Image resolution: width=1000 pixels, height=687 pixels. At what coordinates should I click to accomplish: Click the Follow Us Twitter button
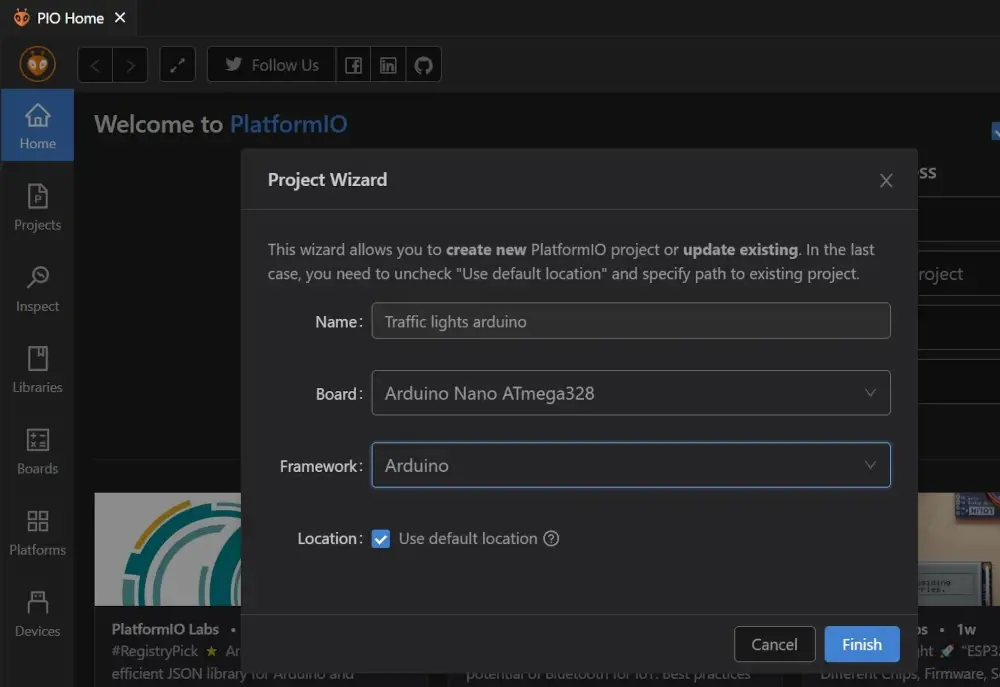click(x=270, y=64)
